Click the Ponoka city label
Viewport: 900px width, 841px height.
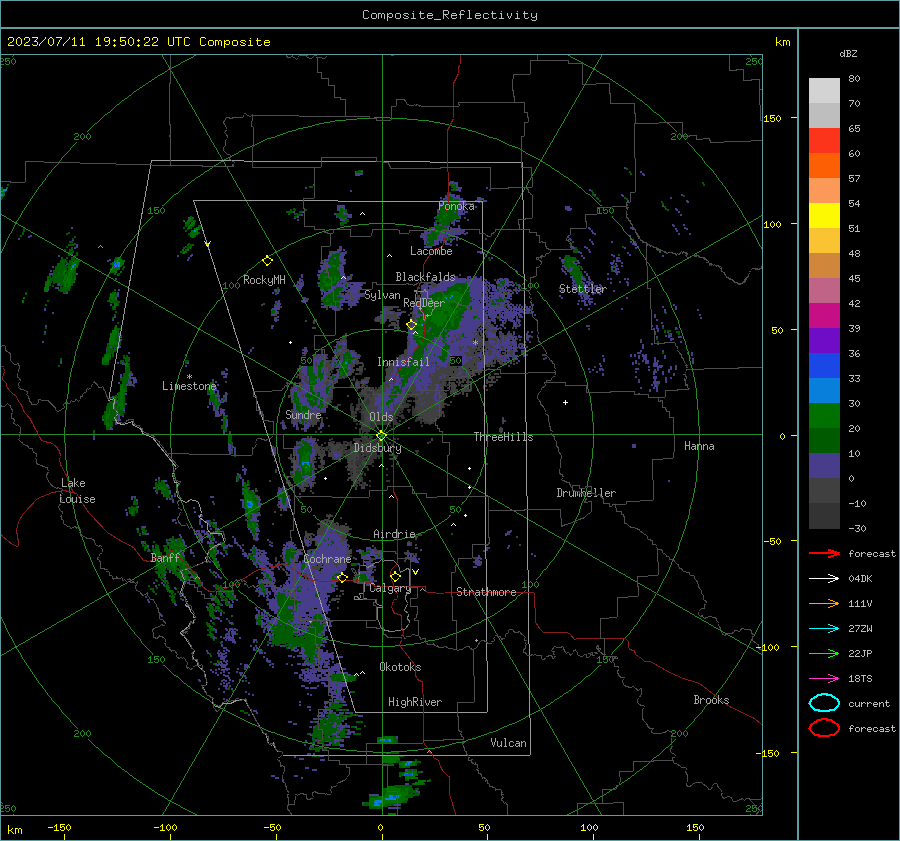tap(456, 206)
